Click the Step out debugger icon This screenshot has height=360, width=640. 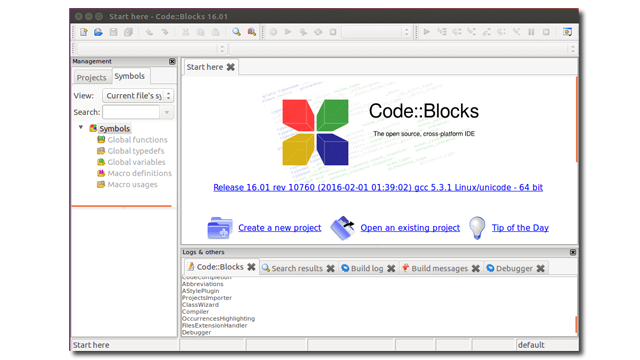[487, 32]
